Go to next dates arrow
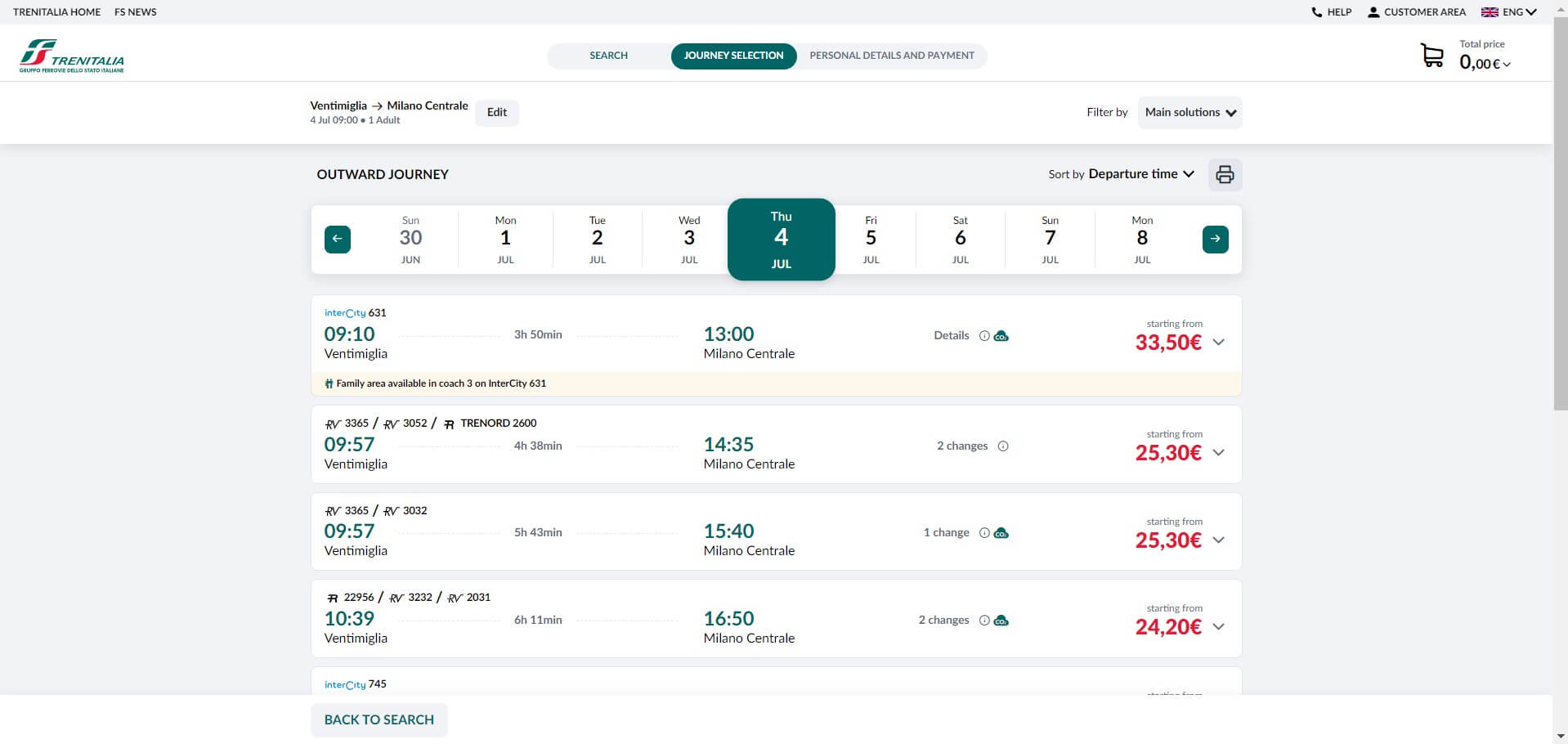 (x=1216, y=239)
